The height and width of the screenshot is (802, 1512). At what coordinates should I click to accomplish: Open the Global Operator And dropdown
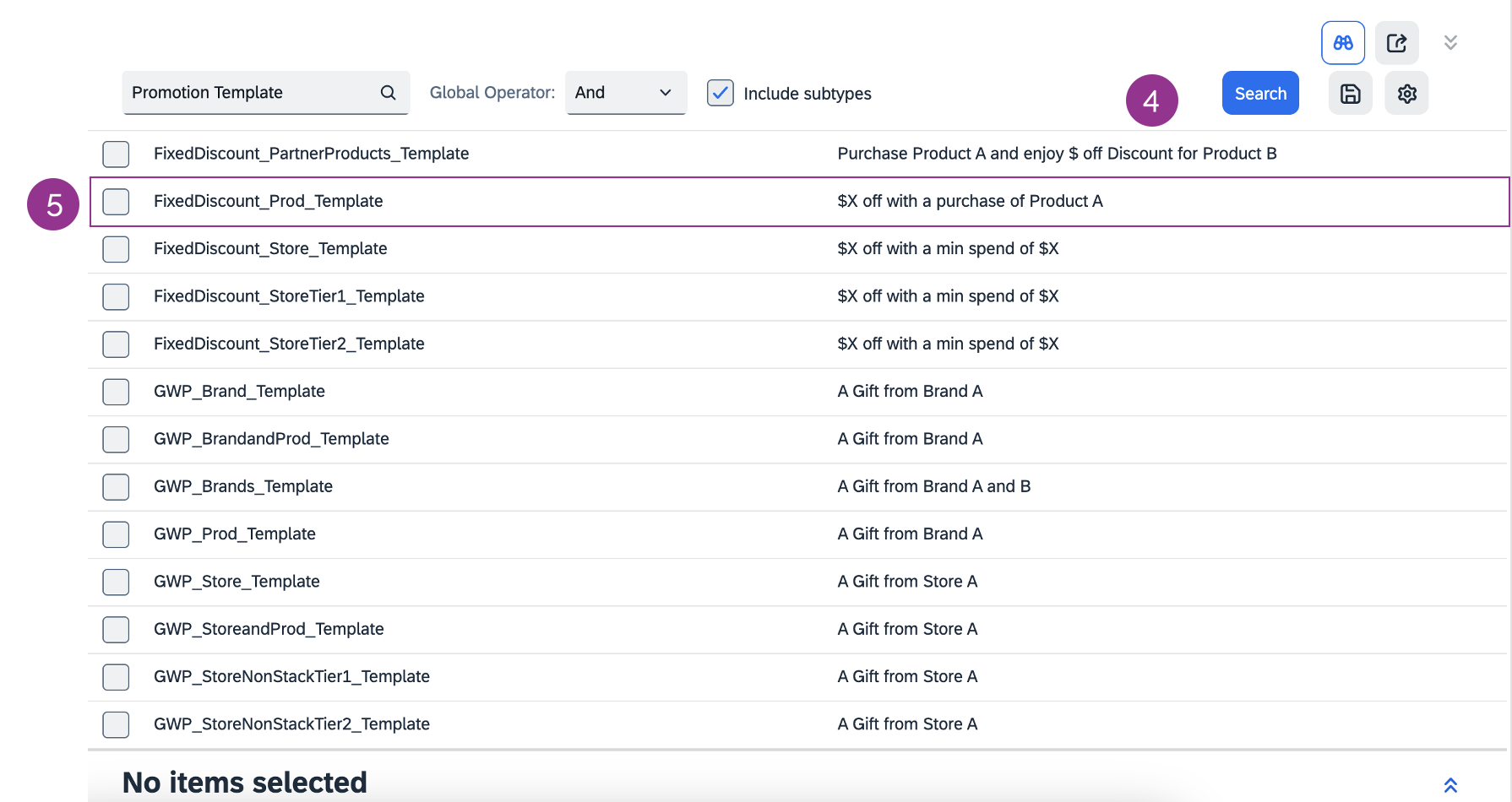[625, 93]
